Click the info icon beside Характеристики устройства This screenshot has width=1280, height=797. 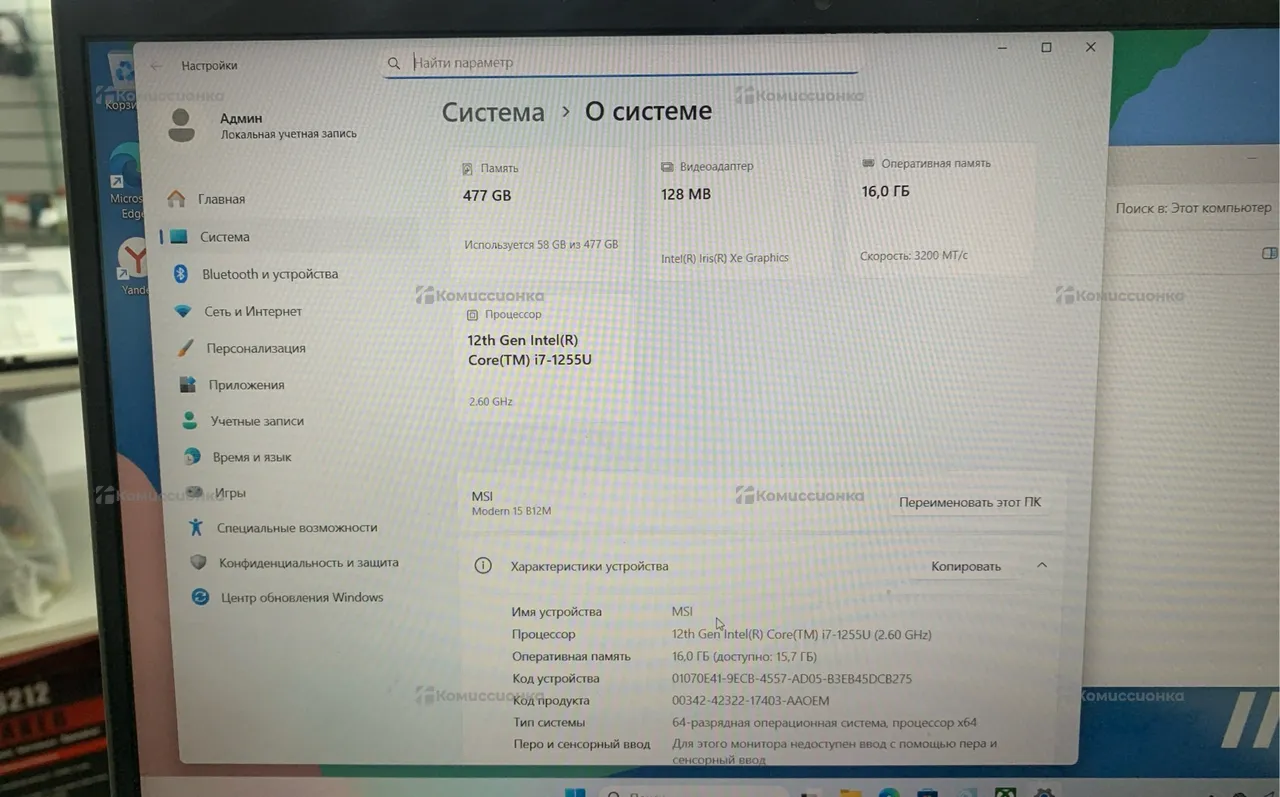(x=483, y=566)
